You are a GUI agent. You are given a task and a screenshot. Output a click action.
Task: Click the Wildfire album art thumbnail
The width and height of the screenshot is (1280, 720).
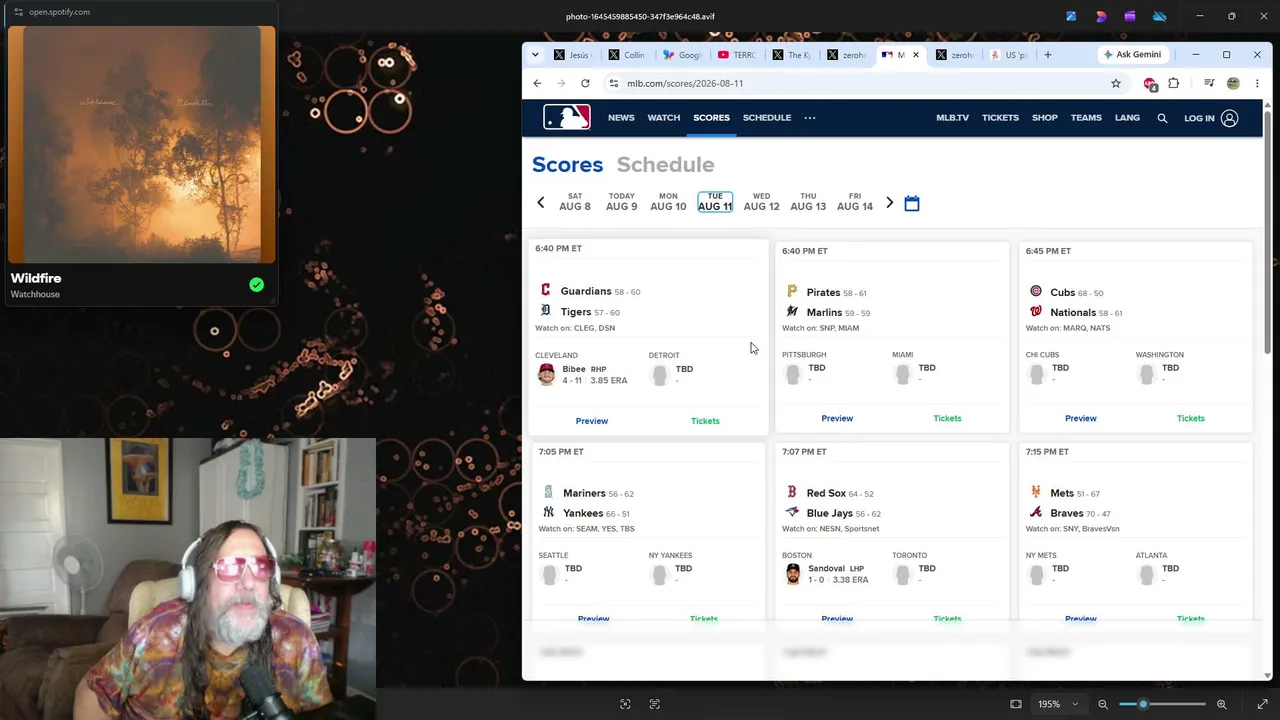[x=141, y=145]
